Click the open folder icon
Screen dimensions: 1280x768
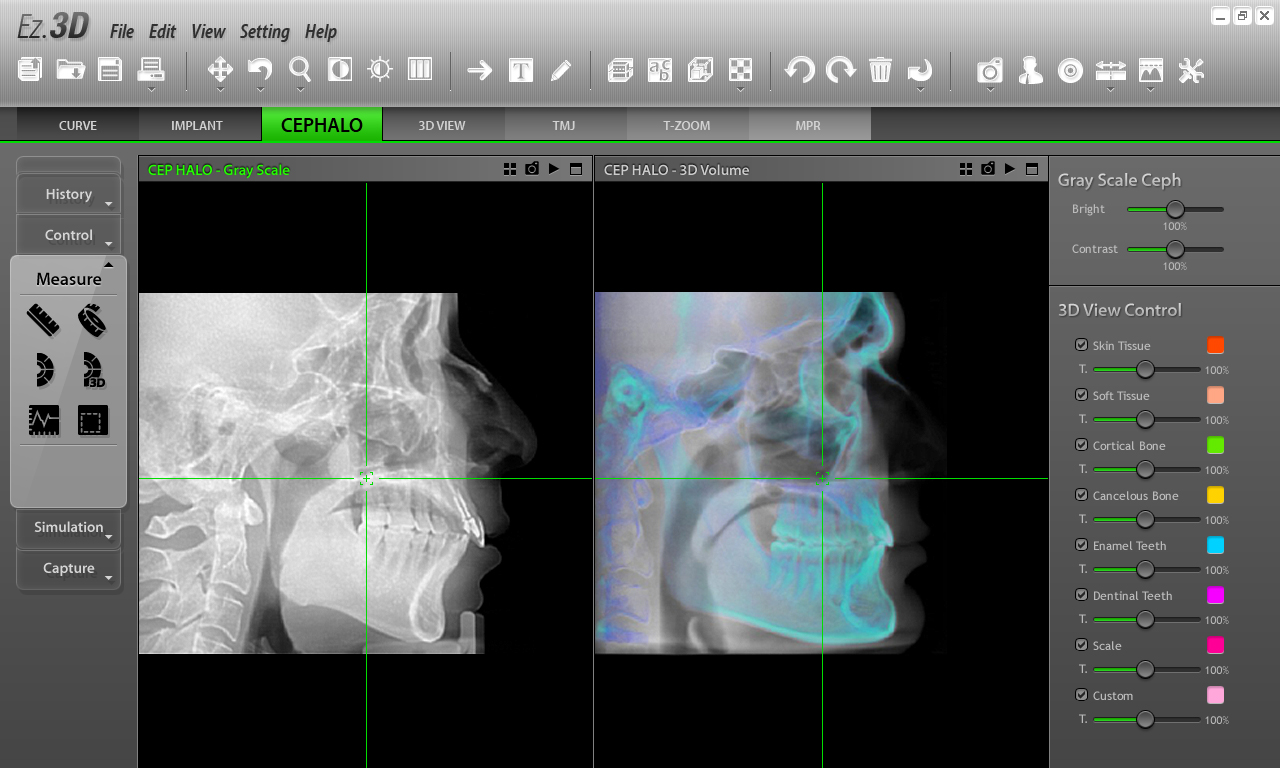click(70, 69)
